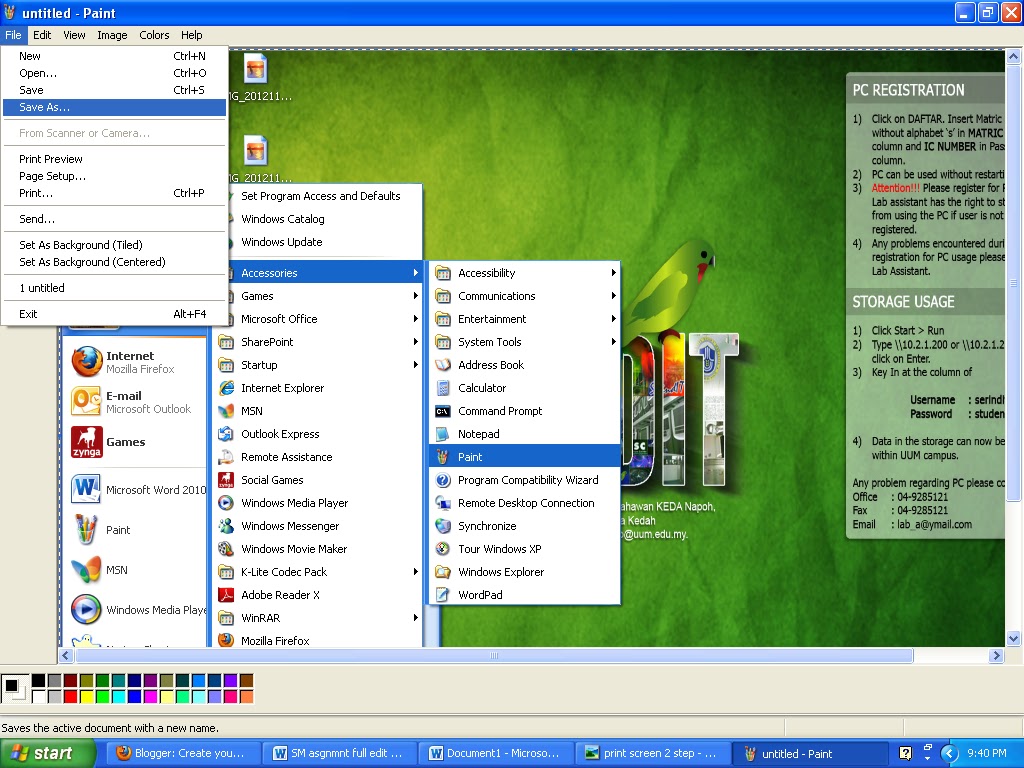Click the untitled - Paint taskbar button
The width and height of the screenshot is (1024, 768).
click(x=808, y=753)
